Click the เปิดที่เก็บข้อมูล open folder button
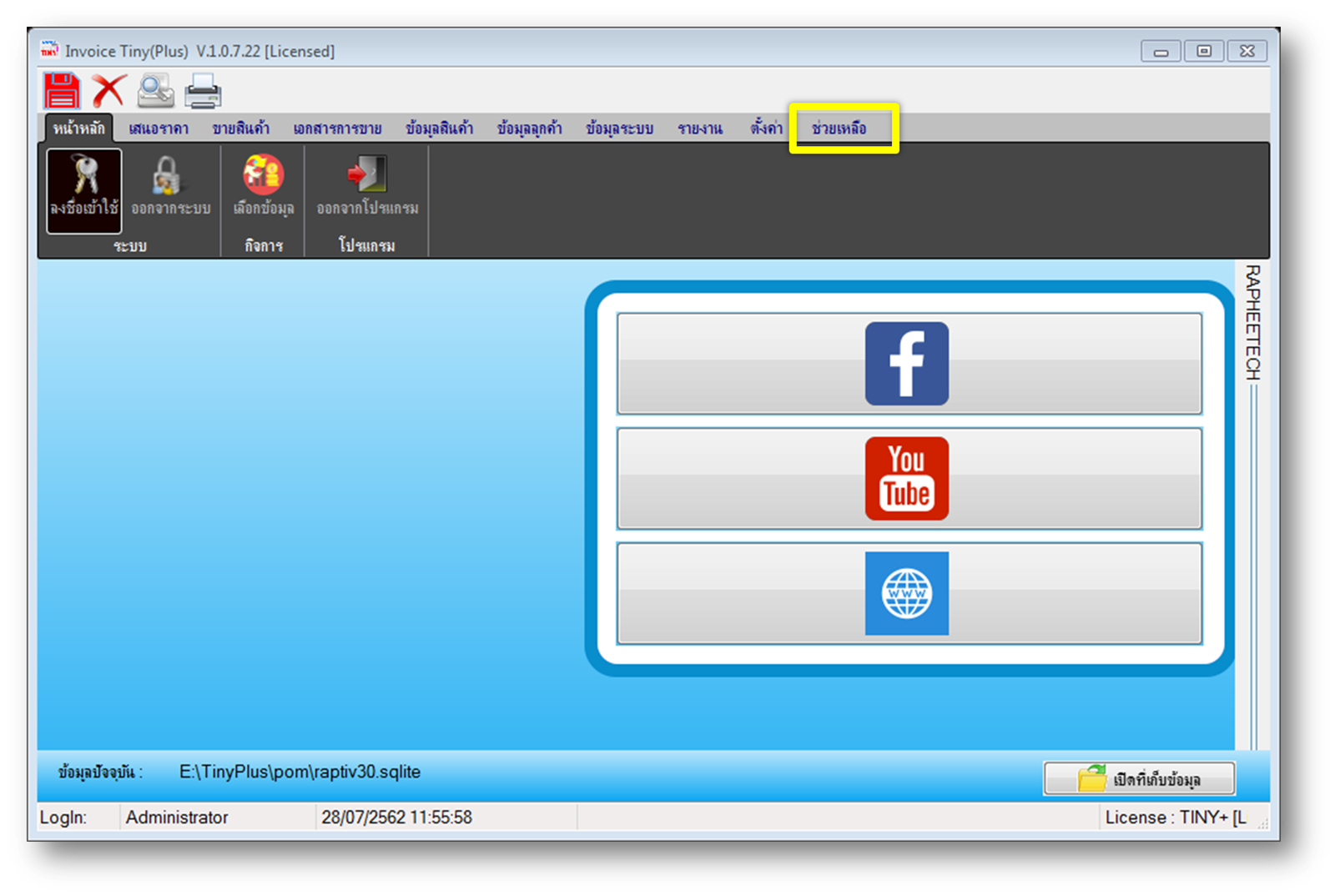This screenshot has width=1335, height=896. coord(1139,779)
